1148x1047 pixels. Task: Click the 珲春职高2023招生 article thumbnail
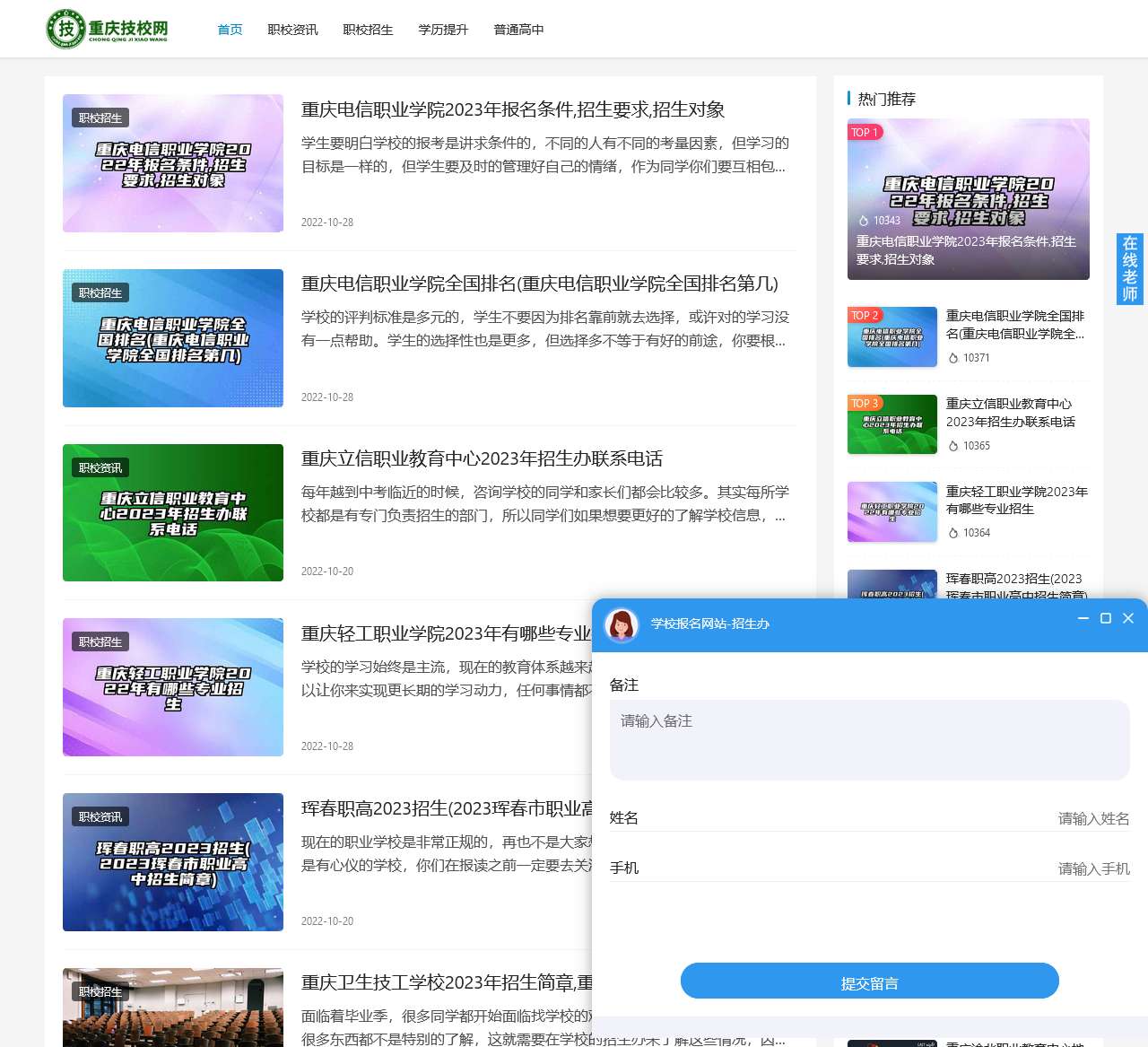coord(172,861)
